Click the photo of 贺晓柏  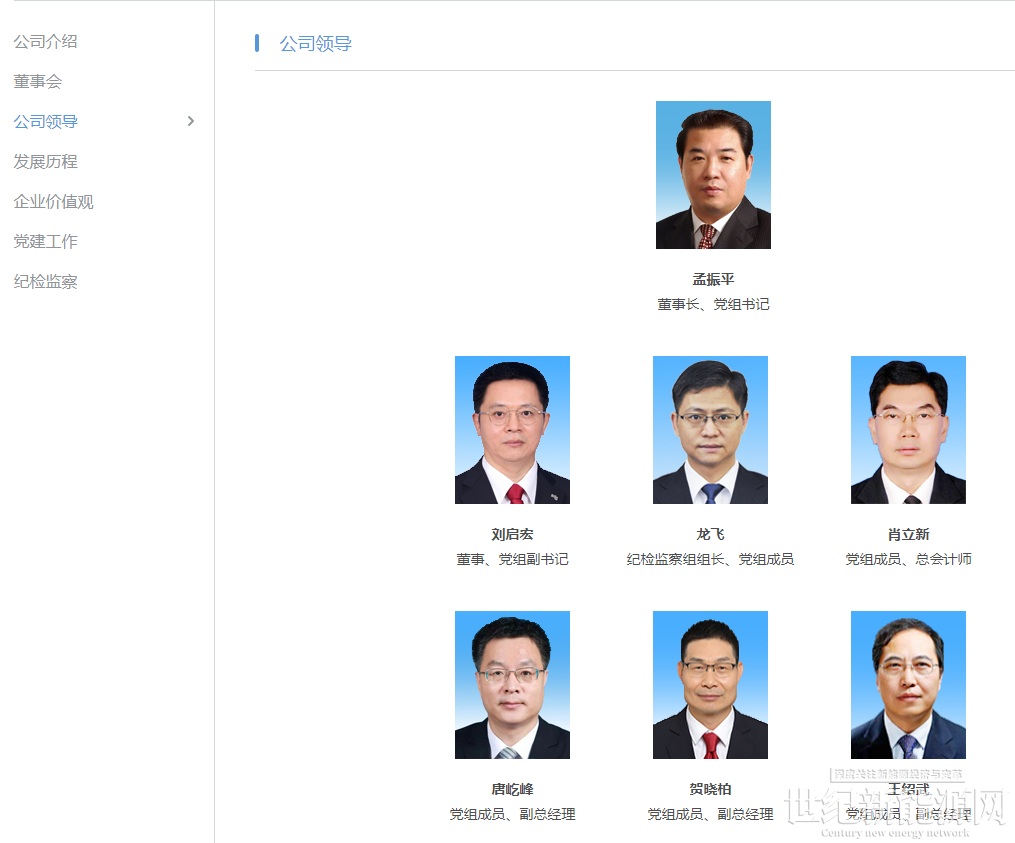point(710,685)
